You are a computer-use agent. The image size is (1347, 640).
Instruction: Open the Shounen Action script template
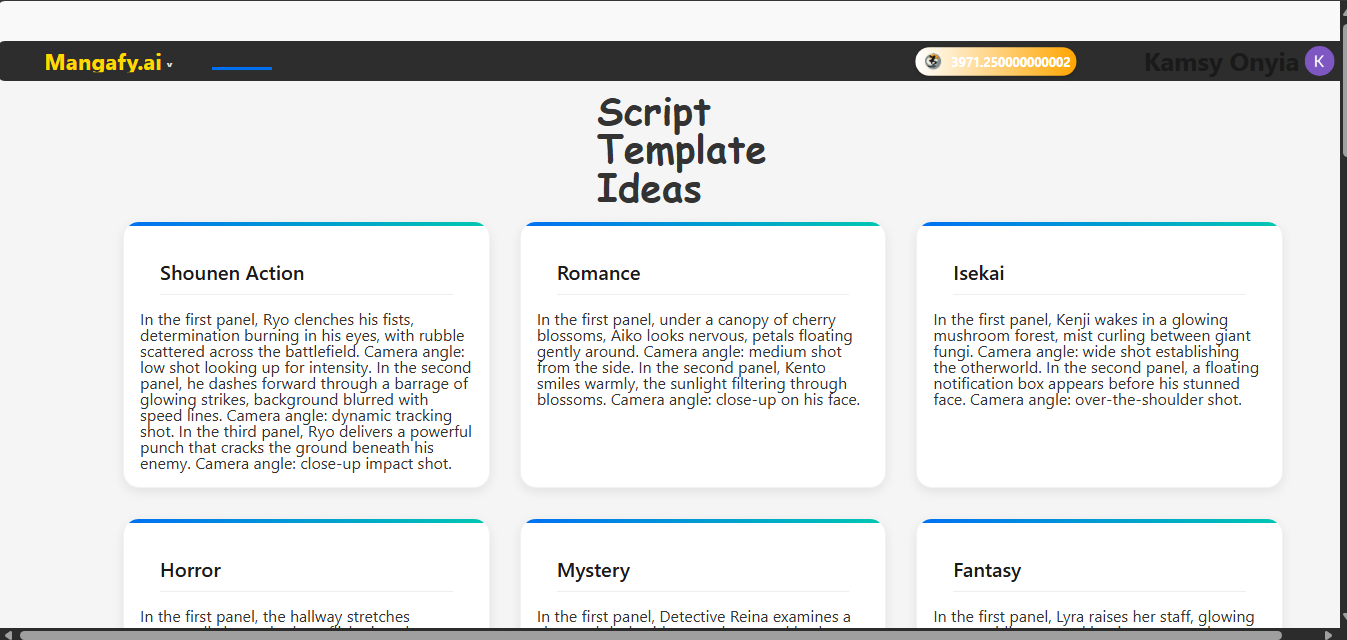point(306,354)
